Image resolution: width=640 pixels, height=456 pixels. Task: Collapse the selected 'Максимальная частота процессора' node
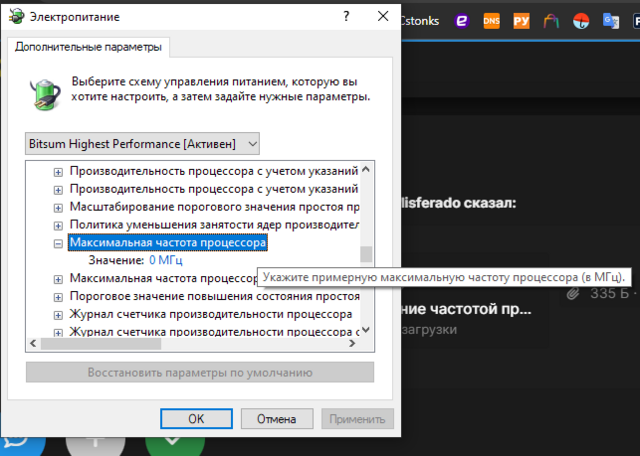point(58,244)
